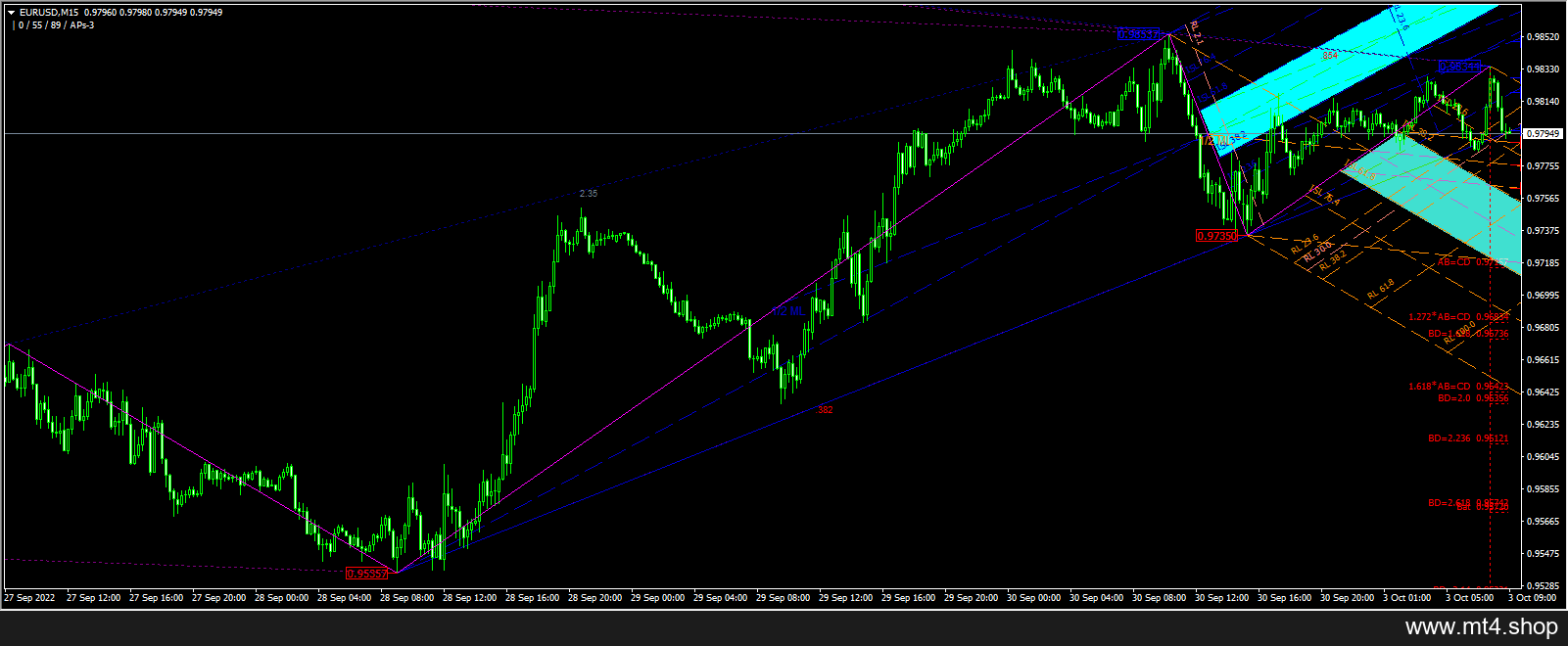1568x646 pixels.
Task: Click the '27 Sep 2022' date on time axis
Action: click(x=29, y=597)
